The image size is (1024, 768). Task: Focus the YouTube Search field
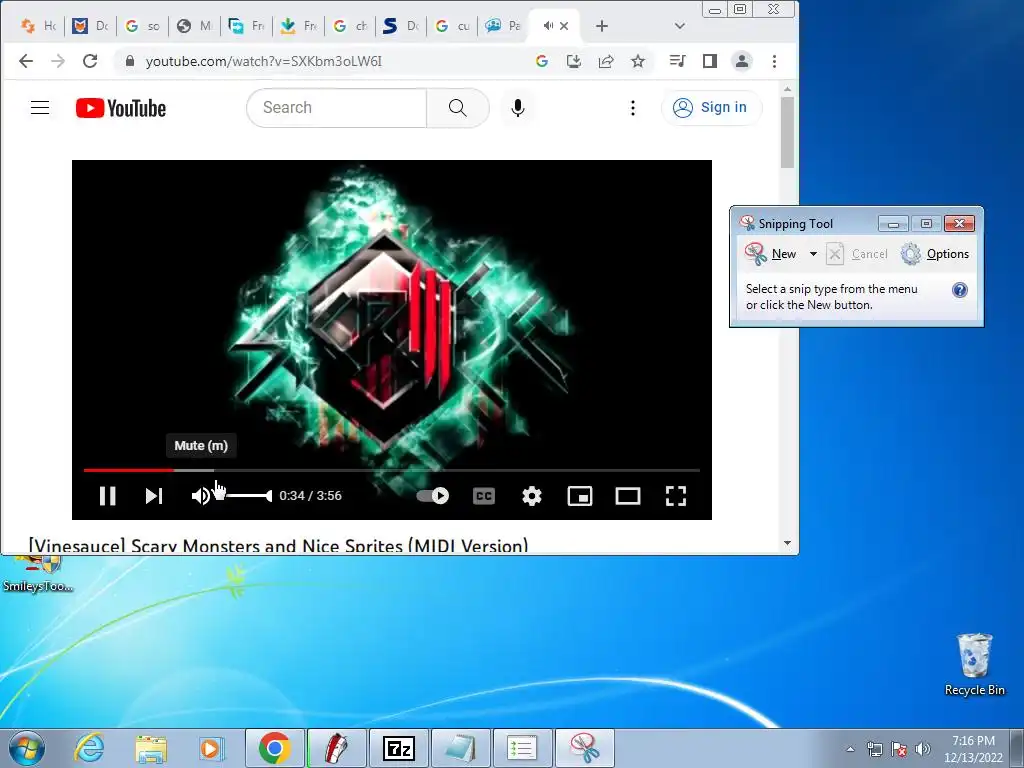(336, 108)
